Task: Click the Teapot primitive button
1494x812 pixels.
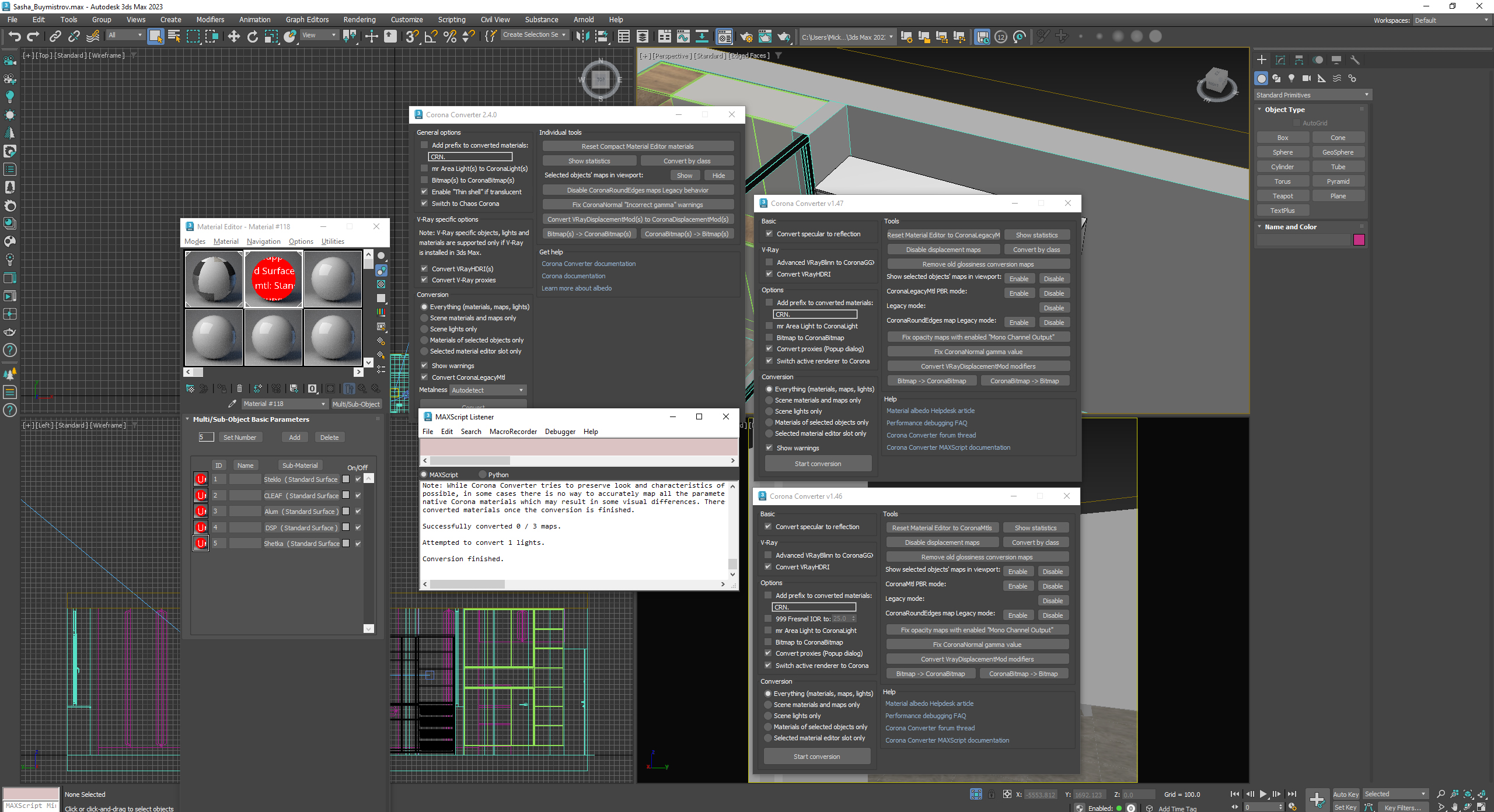Action: (1282, 196)
